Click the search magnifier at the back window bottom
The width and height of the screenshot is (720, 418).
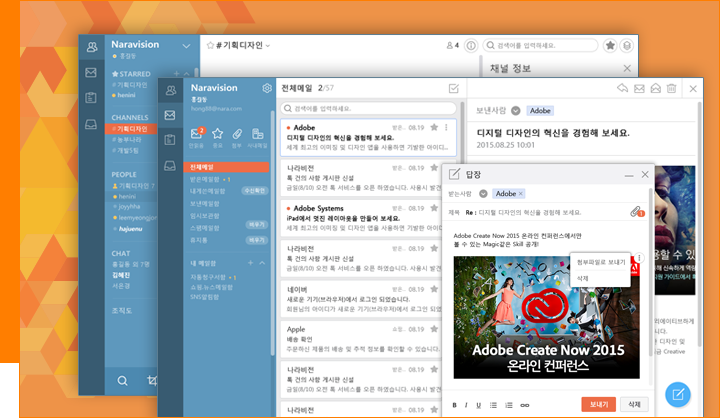pos(122,381)
